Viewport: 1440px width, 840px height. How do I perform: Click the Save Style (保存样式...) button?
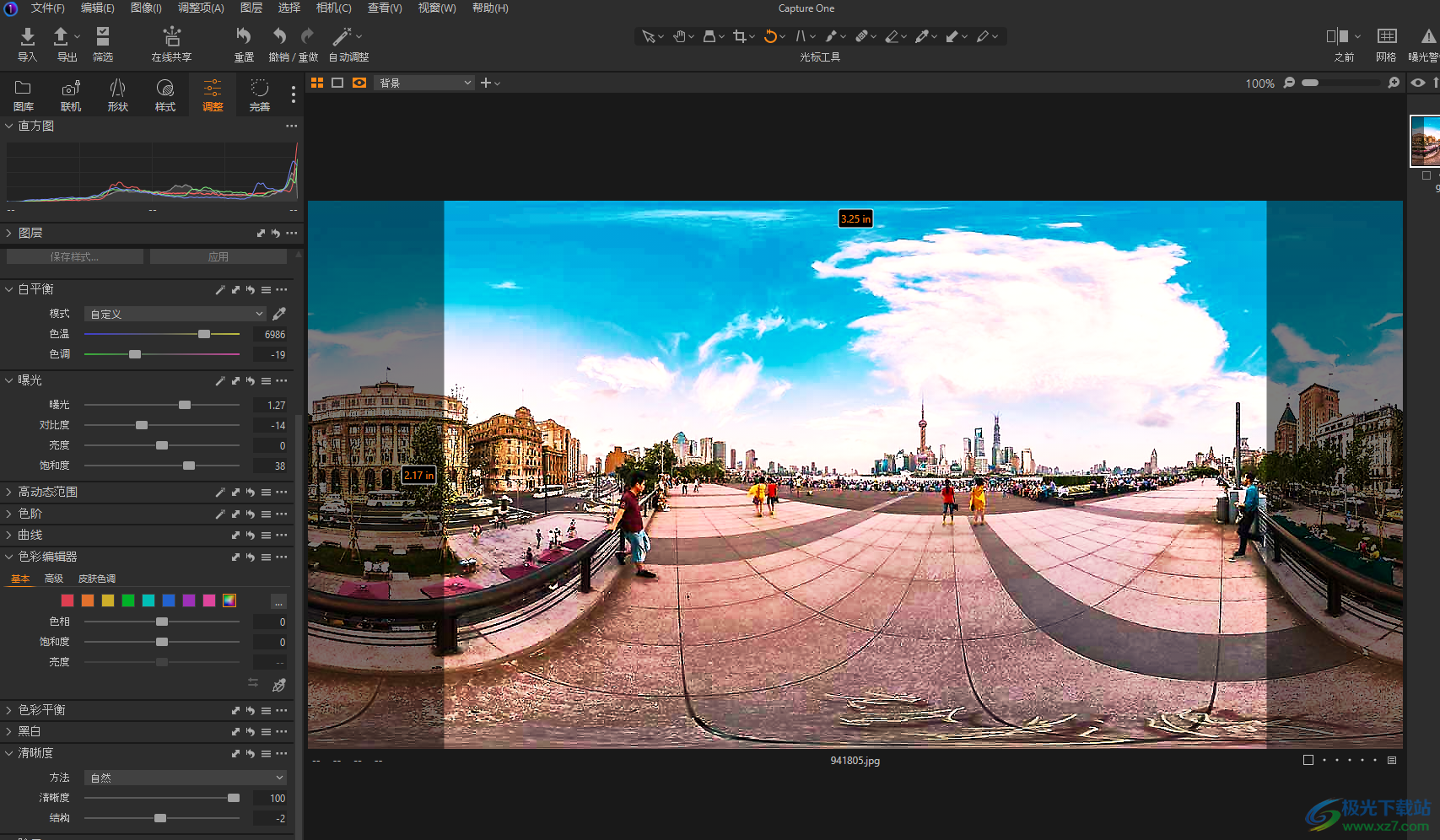74,256
